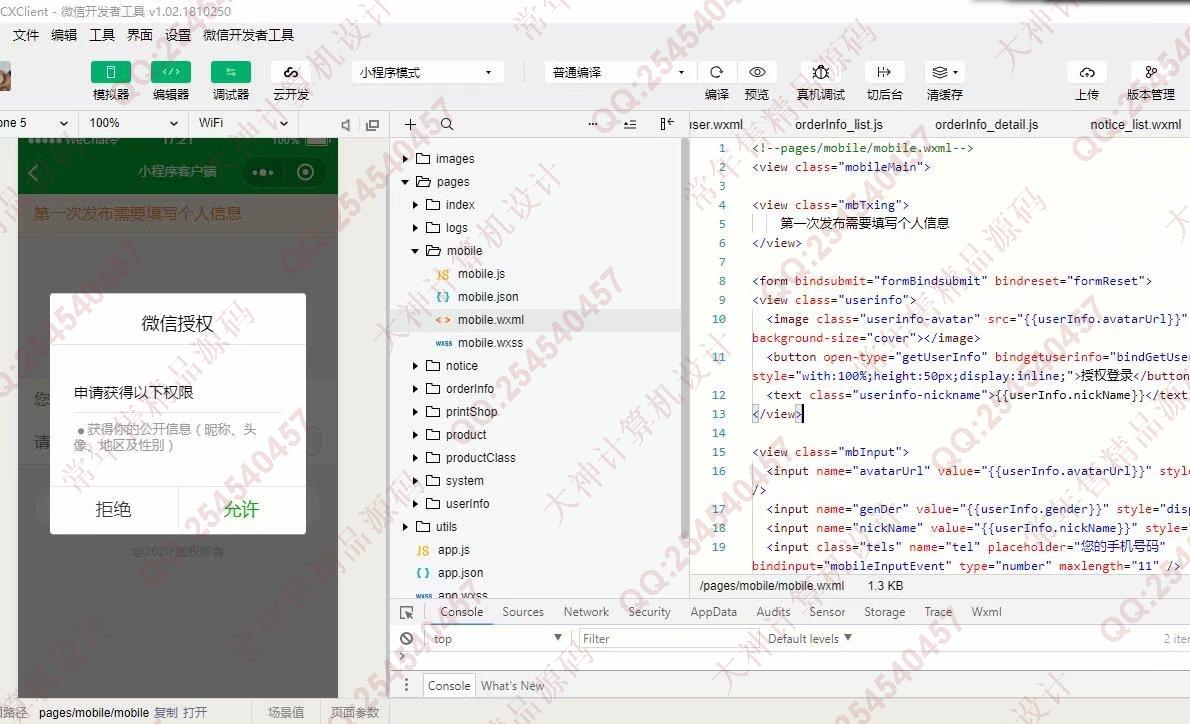Switch to orderInfo_list.js editor tab
This screenshot has width=1190, height=724.
pos(839,124)
